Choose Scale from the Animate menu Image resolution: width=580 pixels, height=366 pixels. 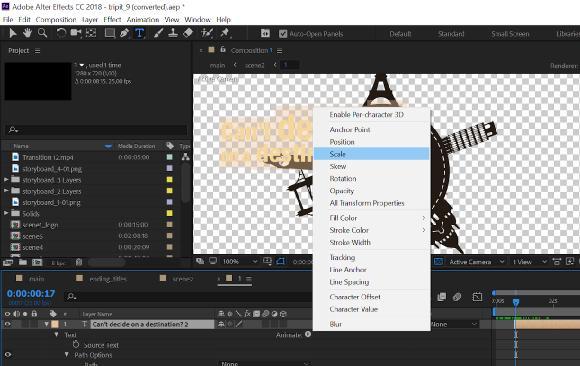371,154
